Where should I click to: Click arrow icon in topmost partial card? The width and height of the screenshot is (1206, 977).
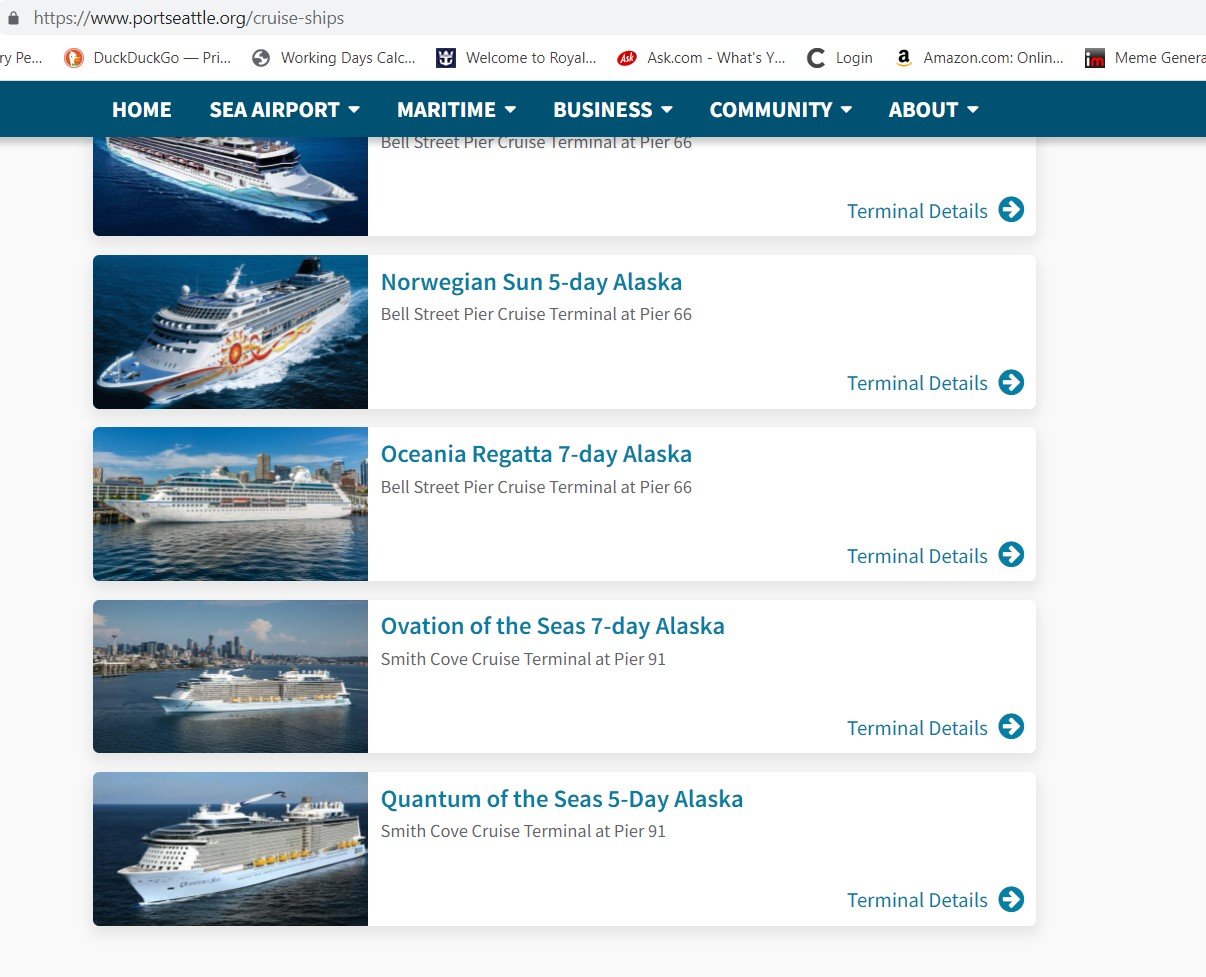coord(1011,209)
